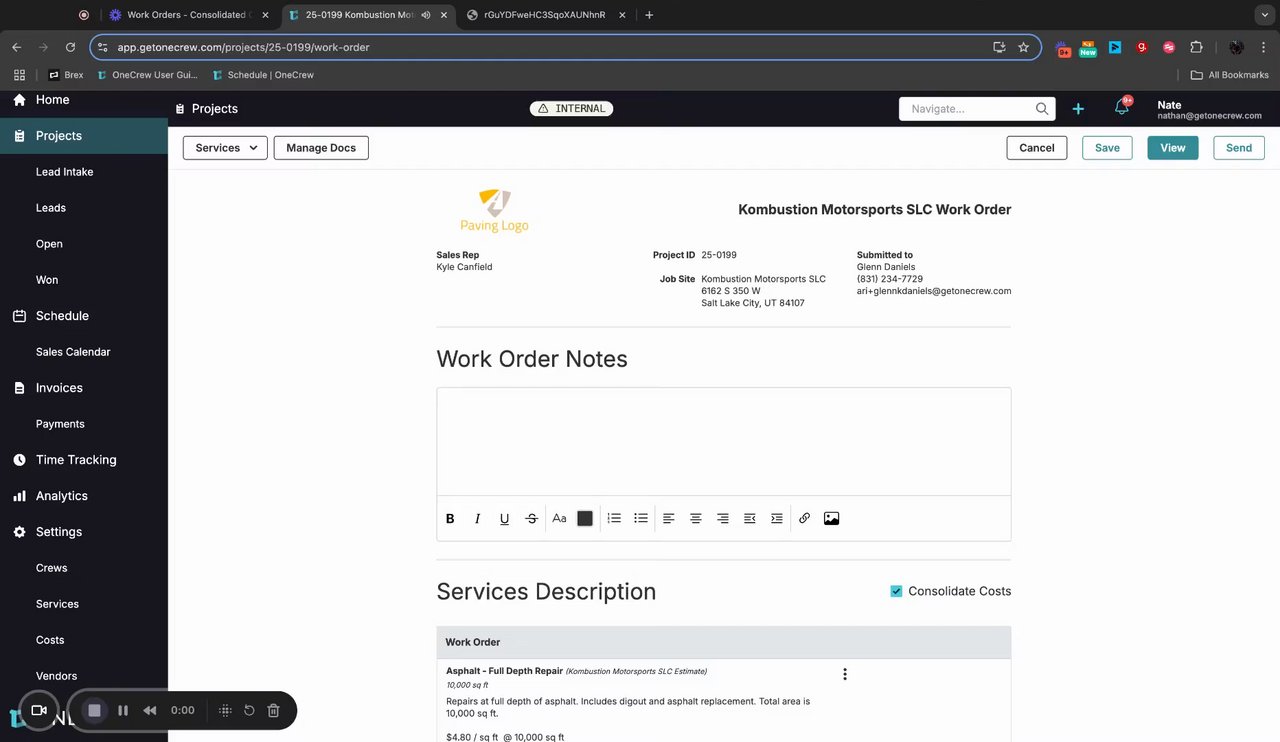Open Won projects in the sidebar

pos(47,280)
